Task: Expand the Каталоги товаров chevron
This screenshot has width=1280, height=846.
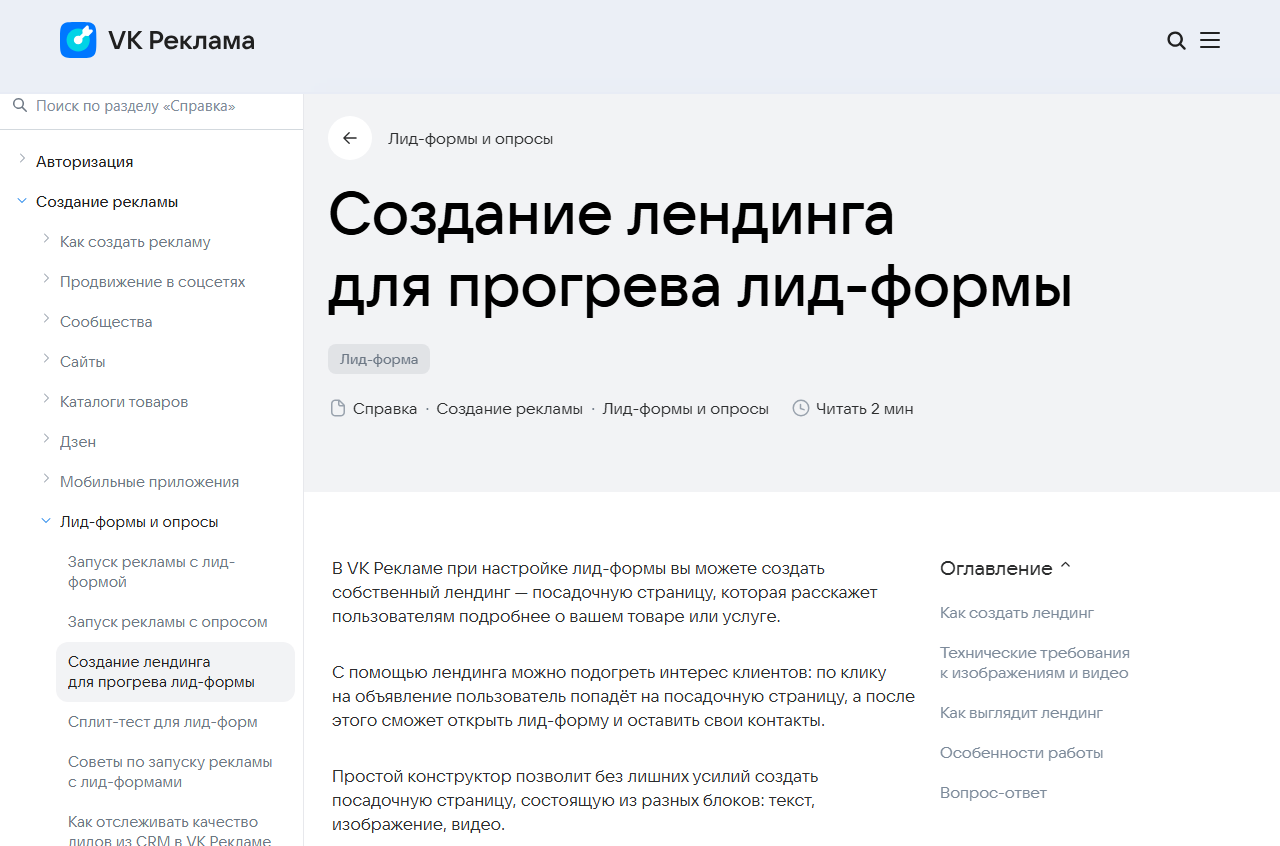Action: tap(46, 398)
